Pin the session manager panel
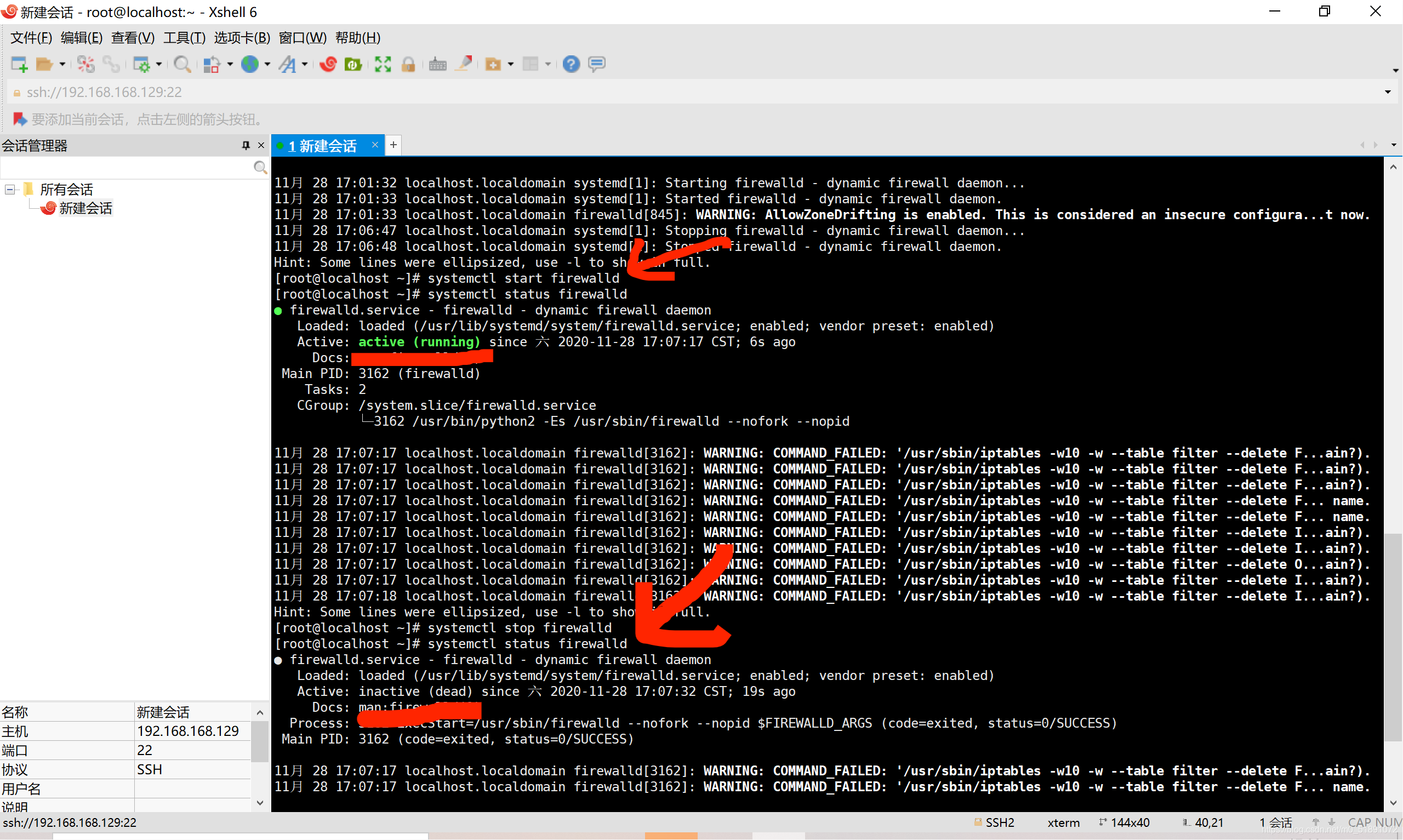The width and height of the screenshot is (1403, 840). coord(246,145)
